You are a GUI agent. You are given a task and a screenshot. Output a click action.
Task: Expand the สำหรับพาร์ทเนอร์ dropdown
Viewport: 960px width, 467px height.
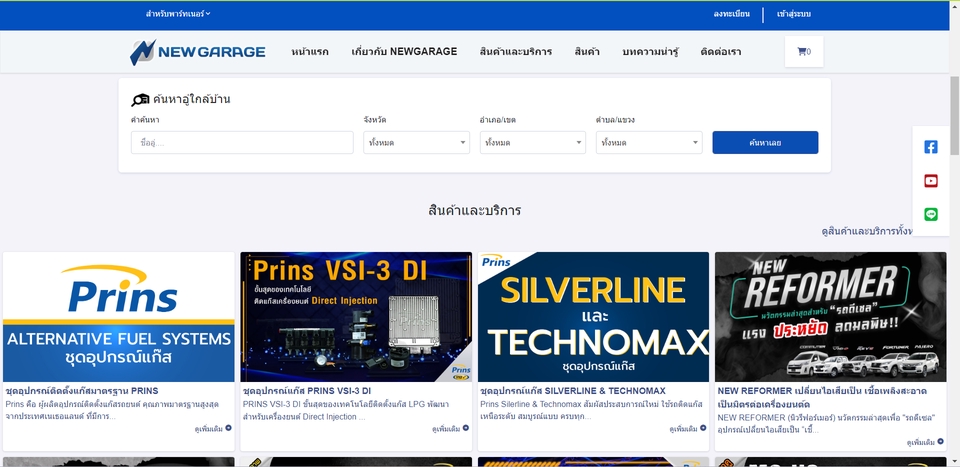(x=178, y=13)
